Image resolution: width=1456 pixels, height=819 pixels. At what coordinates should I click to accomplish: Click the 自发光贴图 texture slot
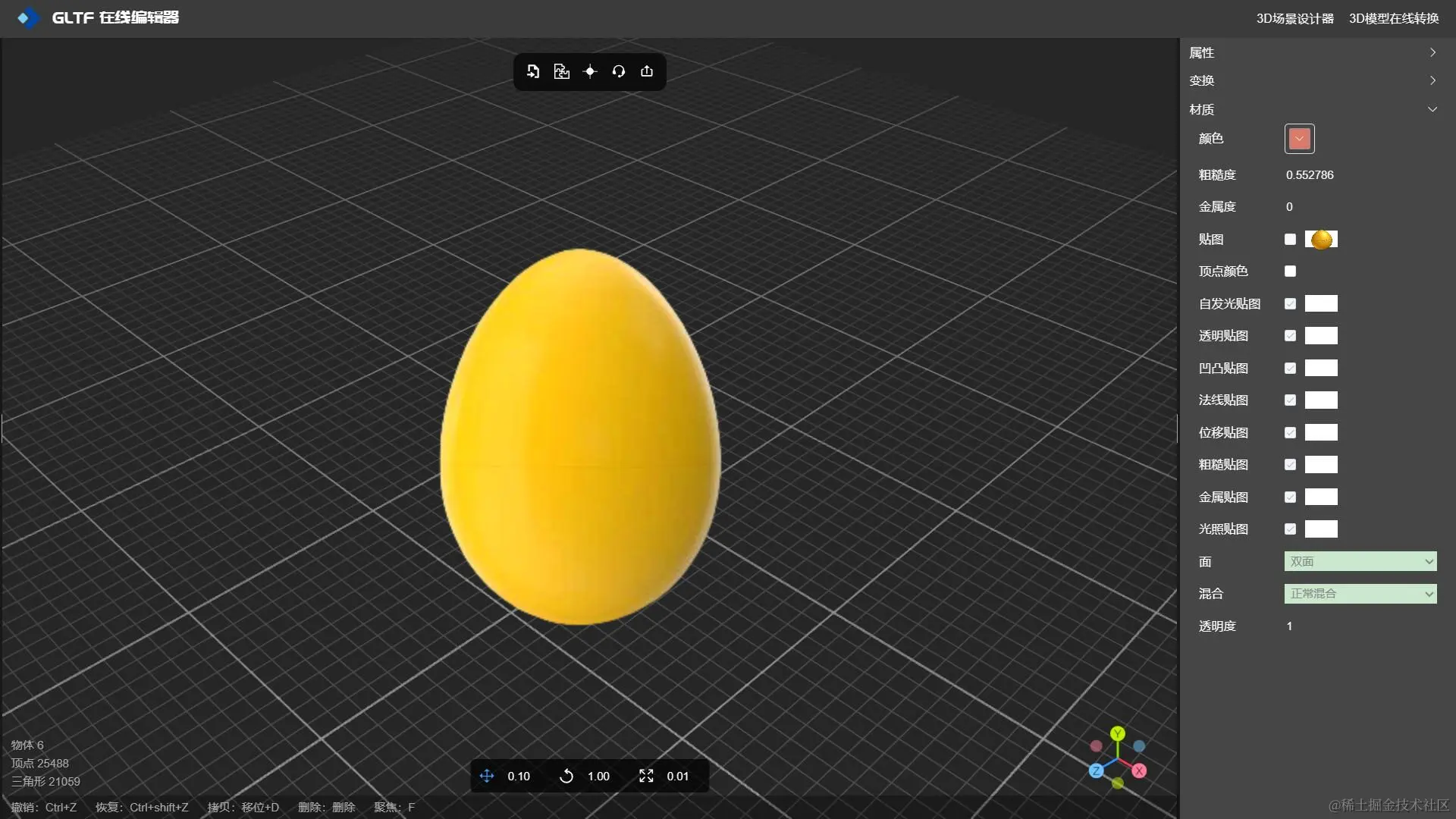[1321, 304]
